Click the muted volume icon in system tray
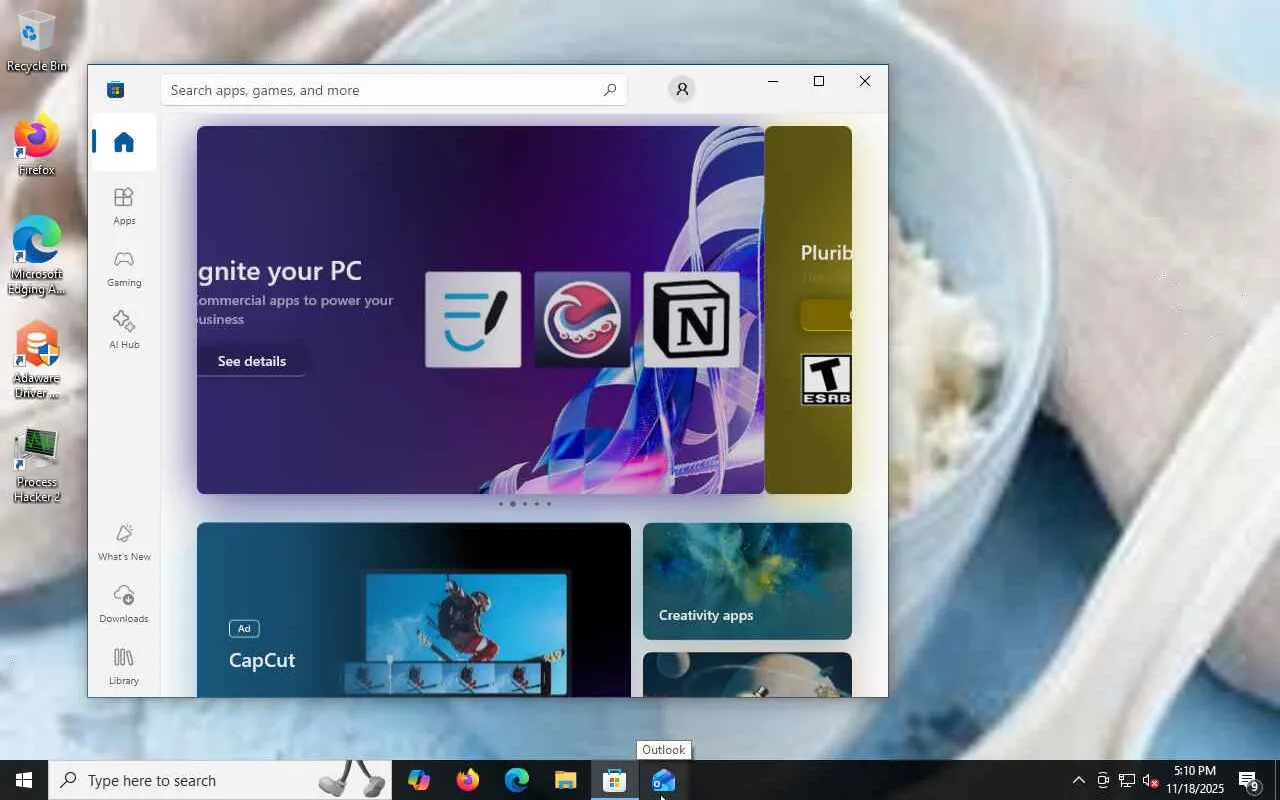 click(x=1150, y=780)
